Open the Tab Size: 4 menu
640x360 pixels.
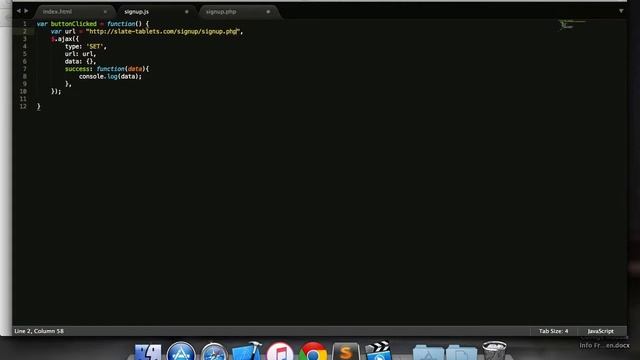[553, 331]
